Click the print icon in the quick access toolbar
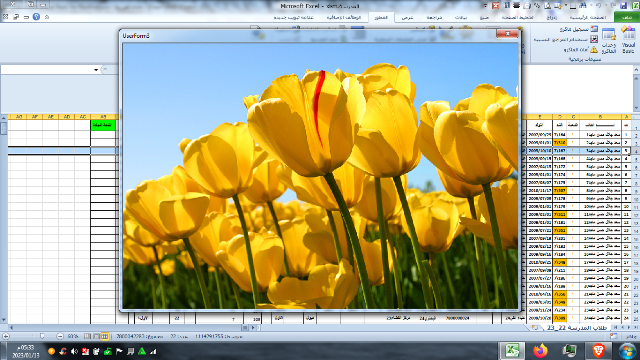Screen dimensions: 640x360 pos(527,5)
